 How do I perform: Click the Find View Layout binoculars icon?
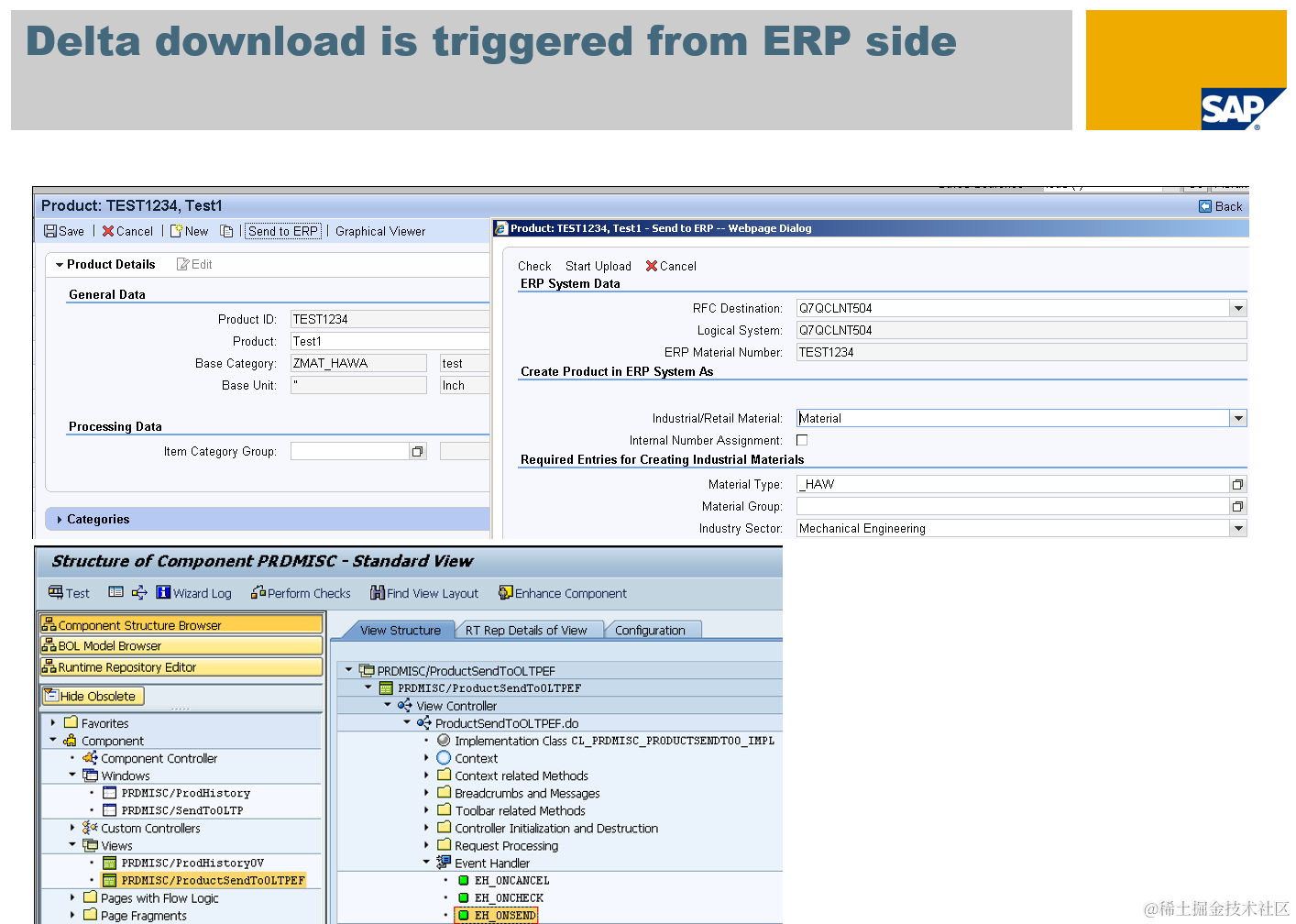tap(378, 592)
